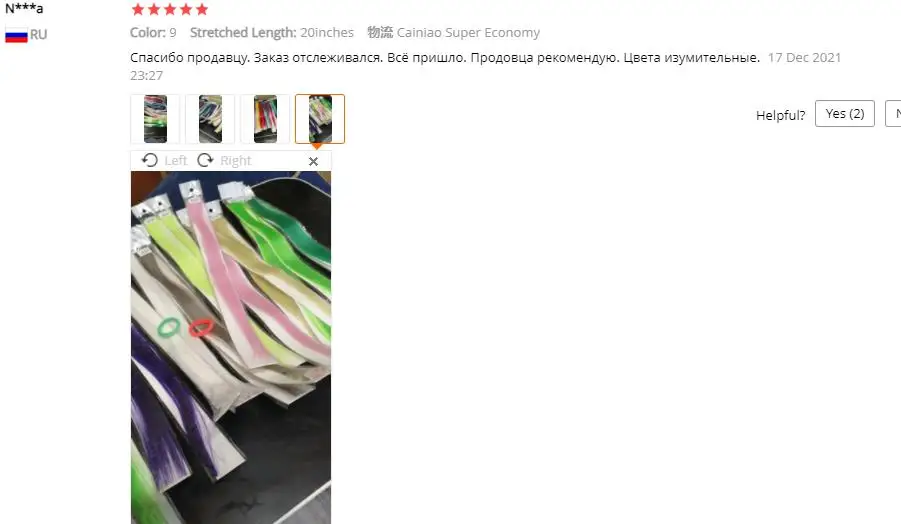The height and width of the screenshot is (524, 901).
Task: Click the clockwise rotate arrow icon
Action: point(205,160)
